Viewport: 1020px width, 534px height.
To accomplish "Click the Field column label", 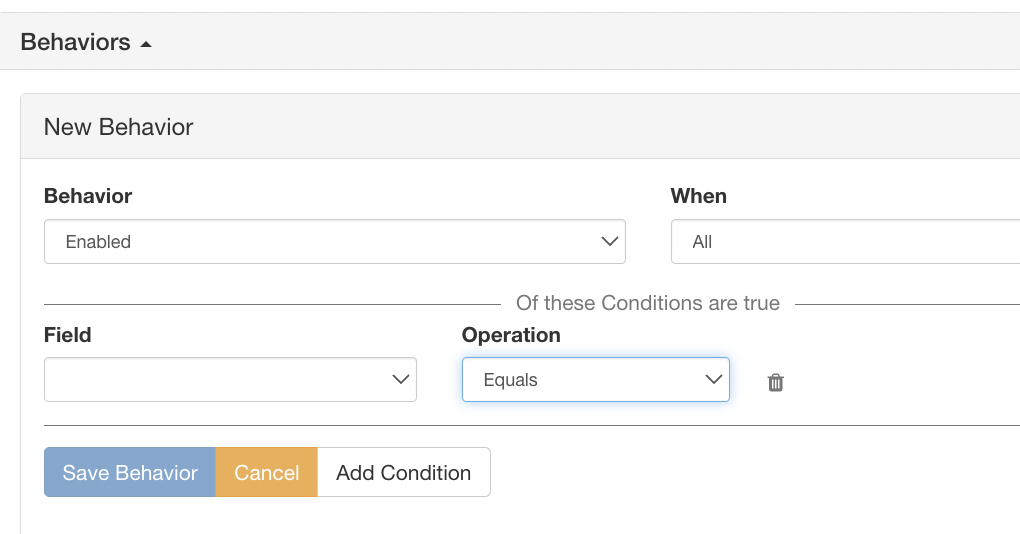I will coord(67,335).
